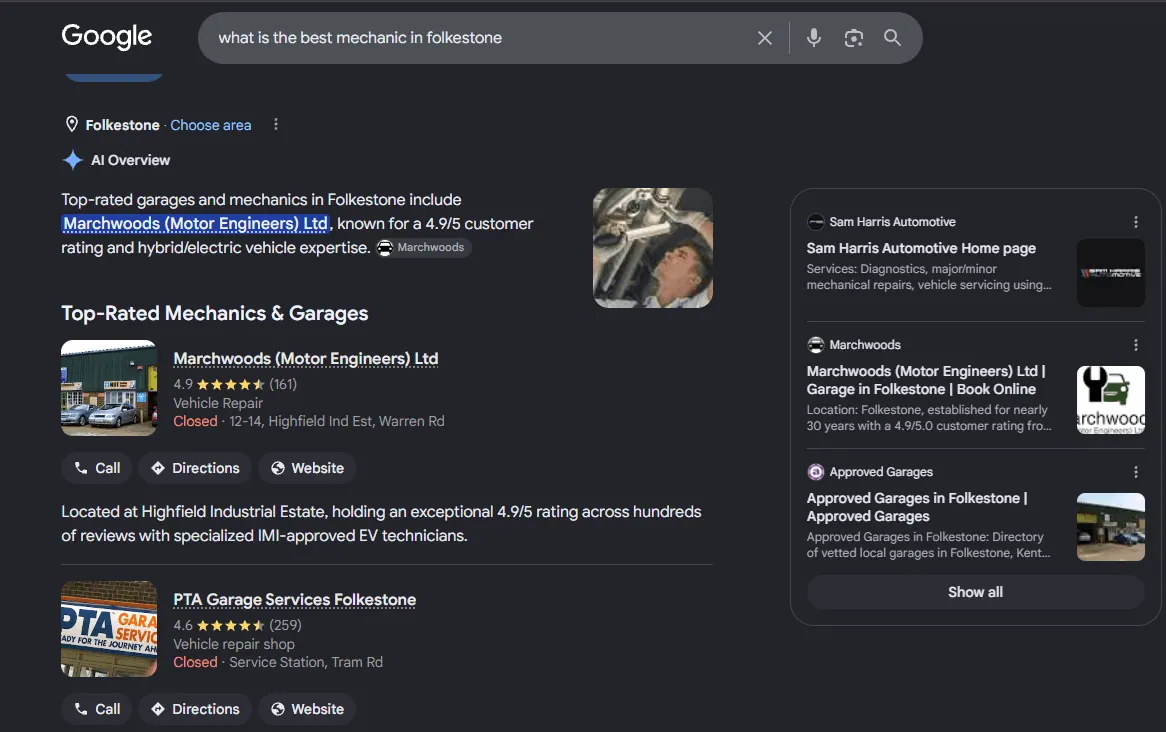Click Approved Garages thumbnail image
Viewport: 1166px width, 732px height.
1110,527
